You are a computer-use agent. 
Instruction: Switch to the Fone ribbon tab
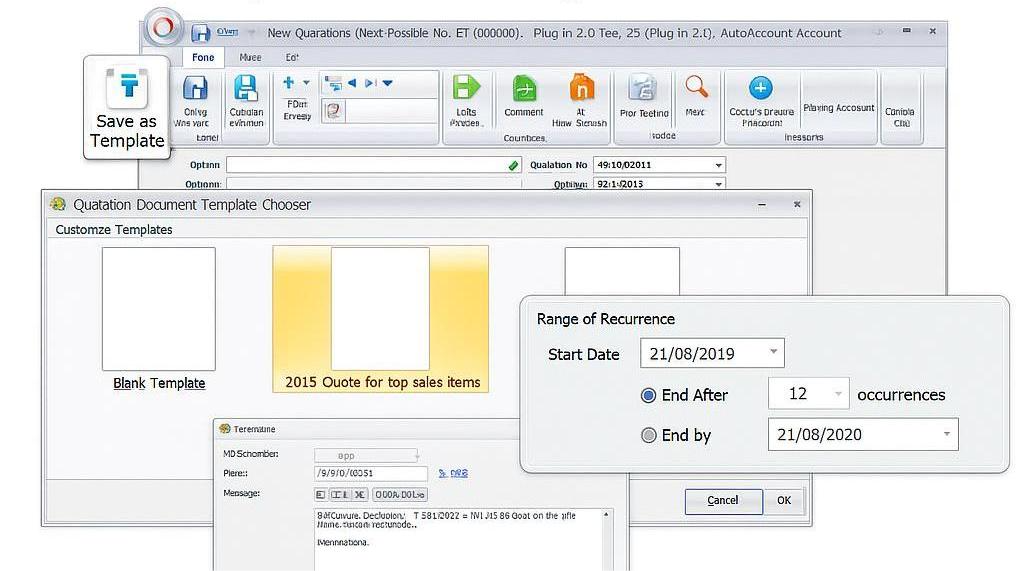(203, 57)
